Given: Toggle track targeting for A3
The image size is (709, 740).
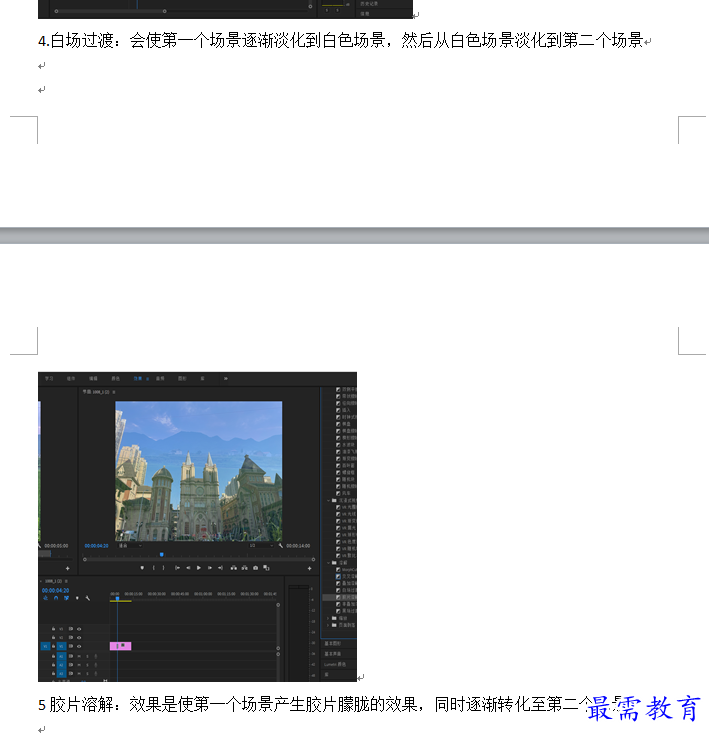Looking at the screenshot, I should (x=61, y=673).
